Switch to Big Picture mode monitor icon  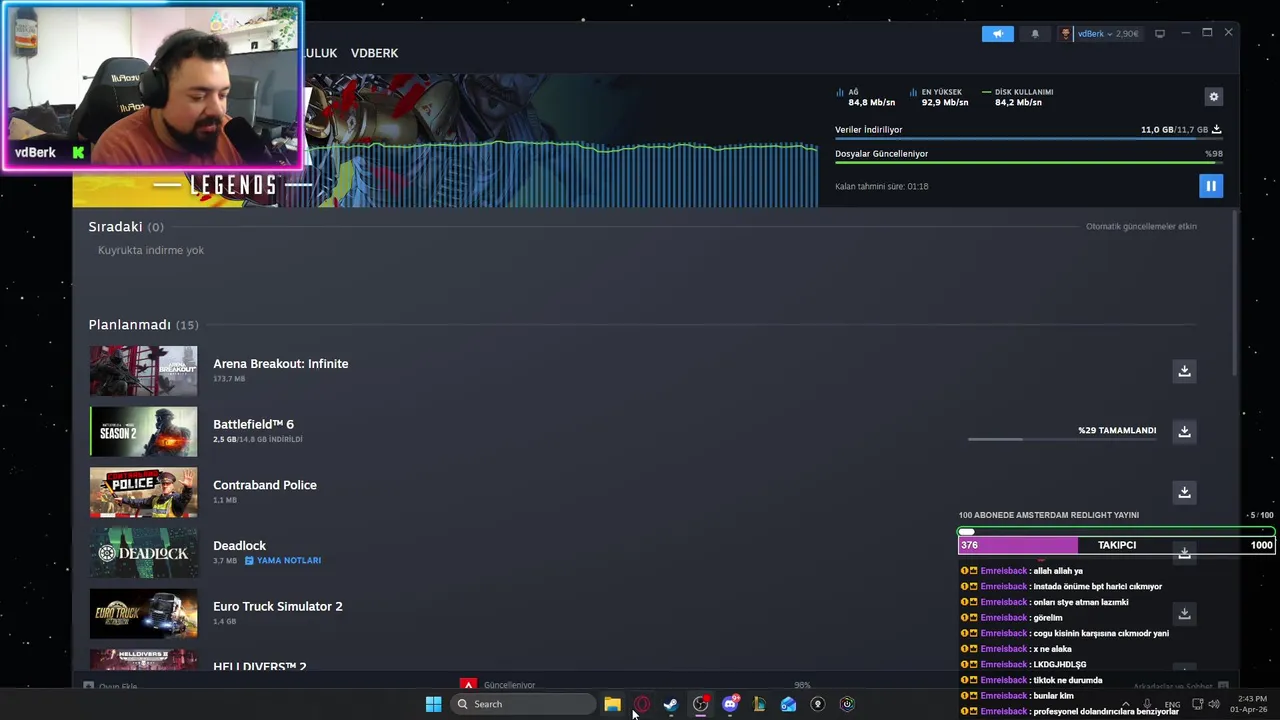(x=1160, y=34)
